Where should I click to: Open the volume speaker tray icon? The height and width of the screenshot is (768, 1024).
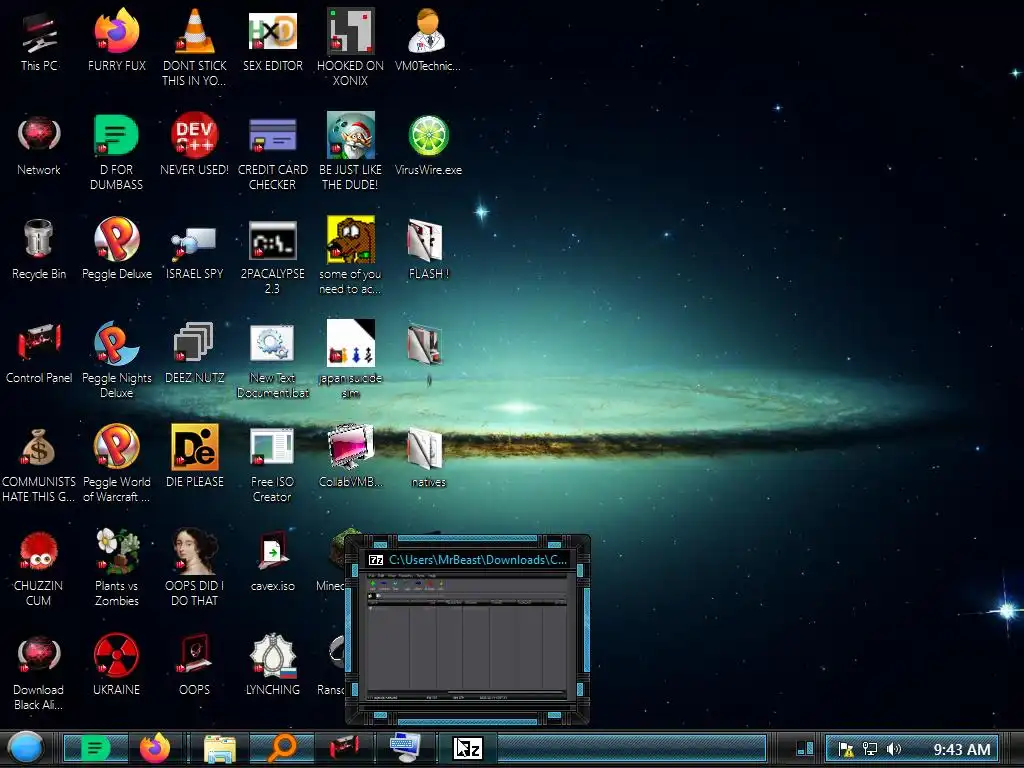pyautogui.click(x=894, y=749)
